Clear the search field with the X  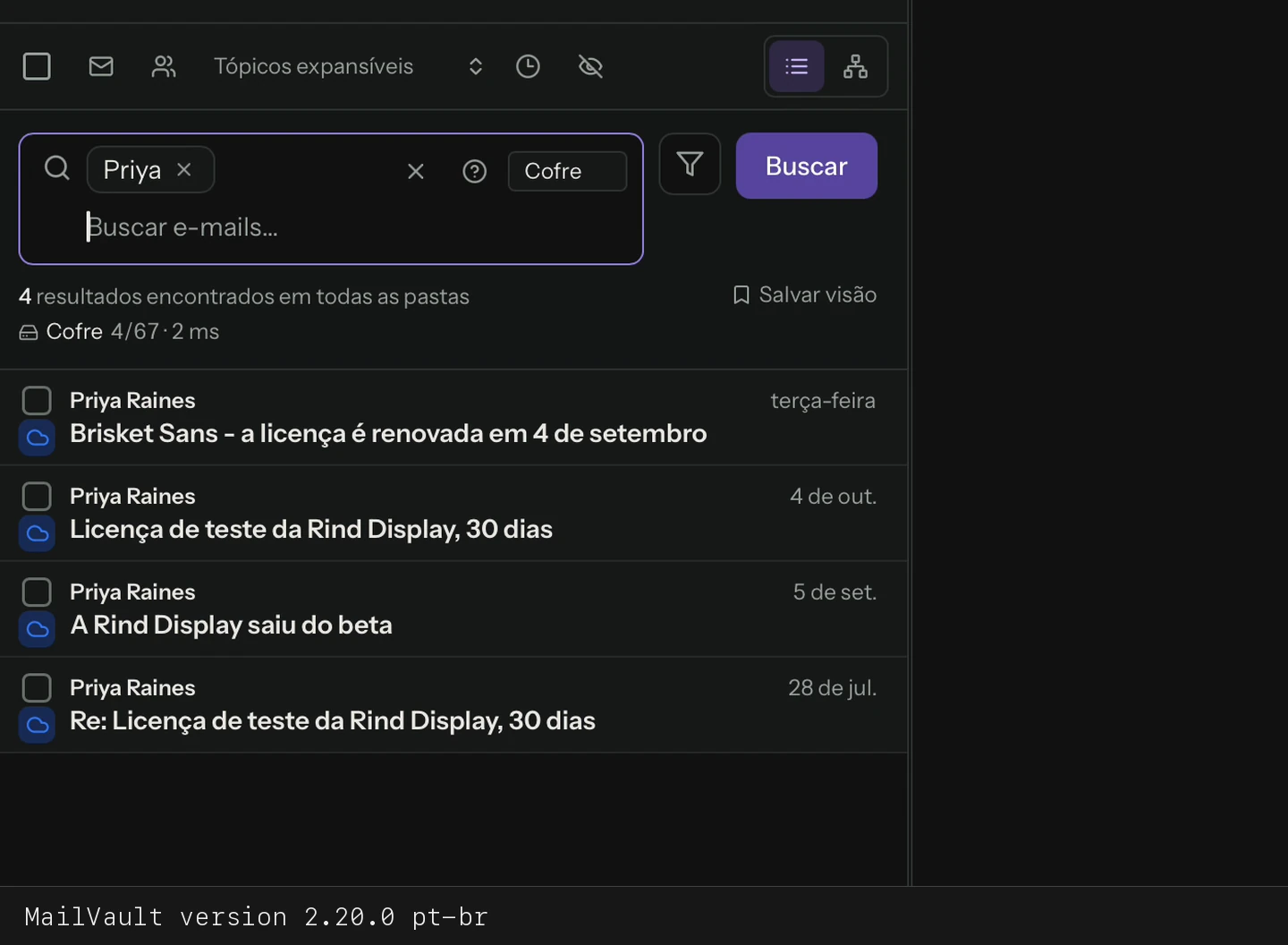tap(416, 171)
